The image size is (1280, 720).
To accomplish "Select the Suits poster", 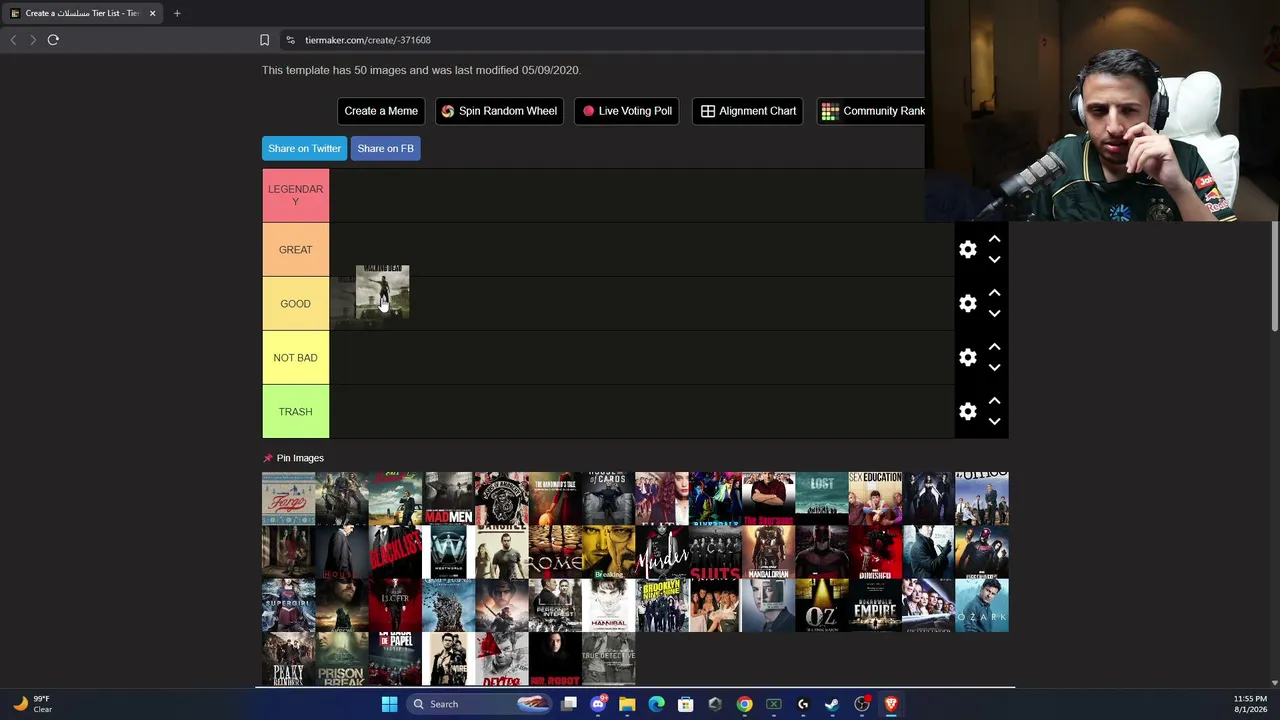I will [715, 552].
